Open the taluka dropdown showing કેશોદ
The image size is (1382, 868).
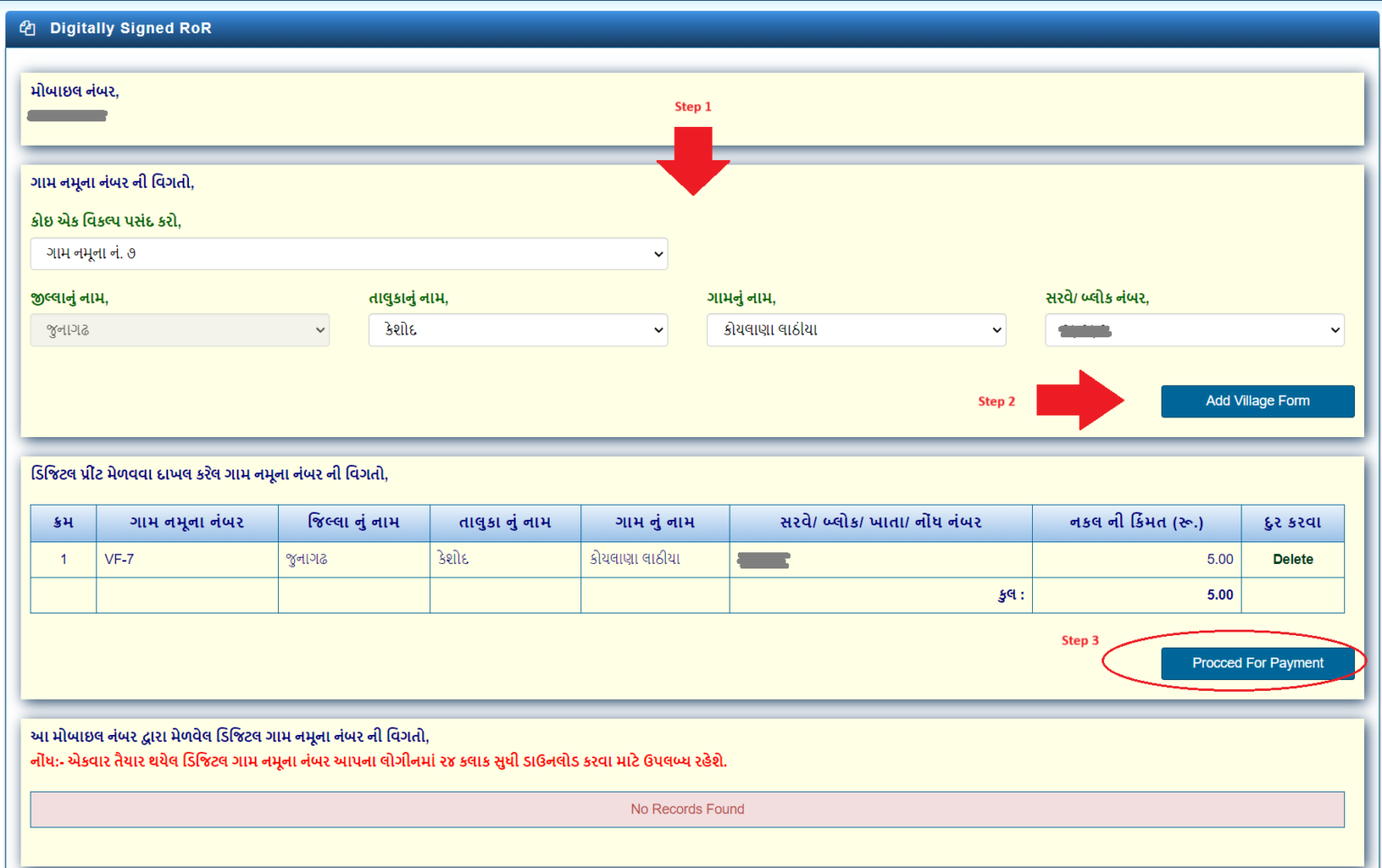(x=518, y=330)
